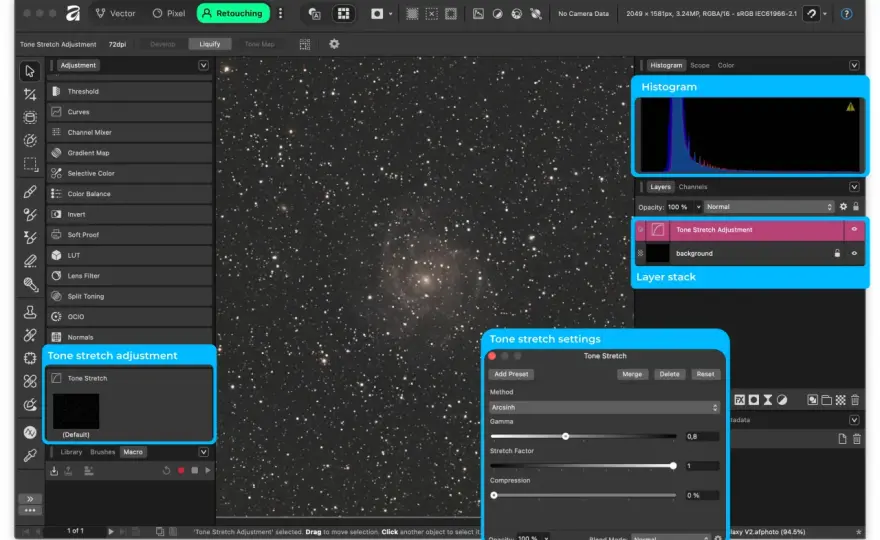Screen dimensions: 880x540
Task: Expand the Macro panel options chevron
Action: 203,452
